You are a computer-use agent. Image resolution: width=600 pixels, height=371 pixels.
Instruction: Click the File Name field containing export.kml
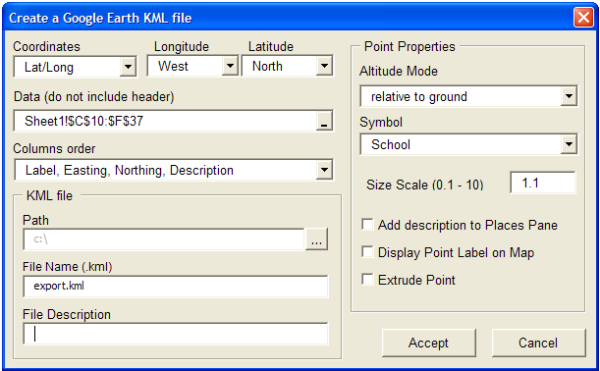(x=175, y=286)
